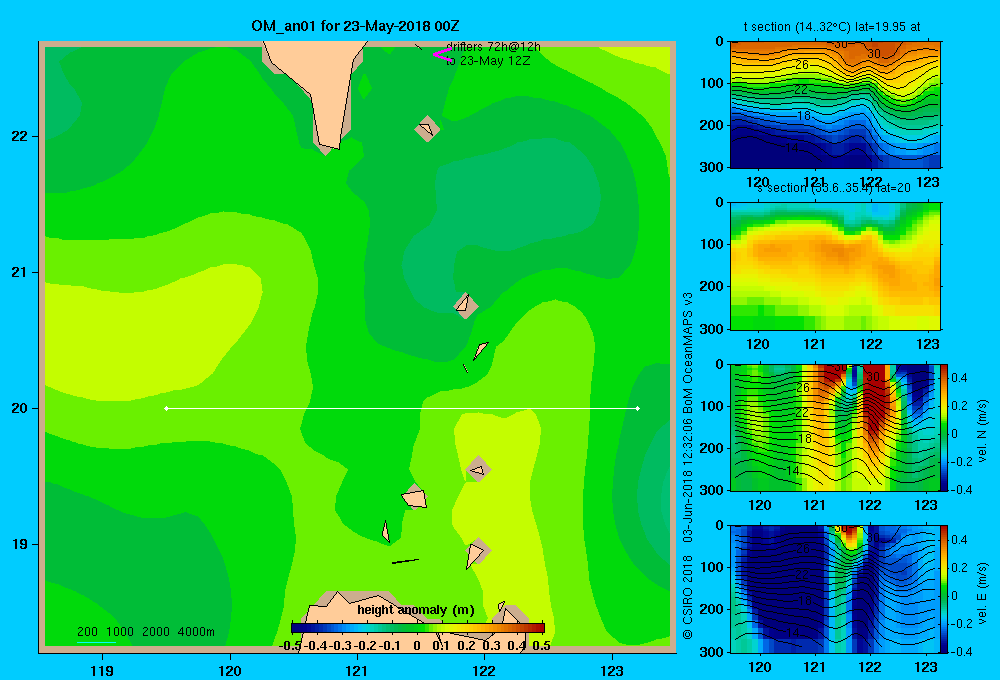Click latitude label '20' on main map axis

point(20,408)
